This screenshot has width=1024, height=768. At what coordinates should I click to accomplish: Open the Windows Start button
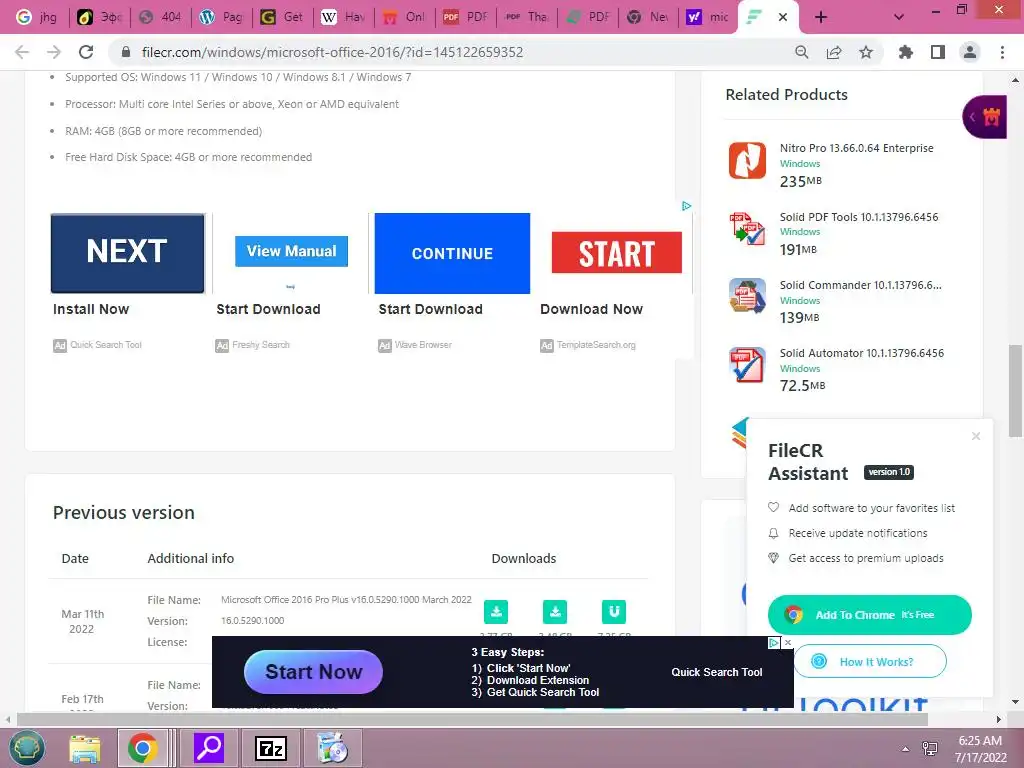(27, 748)
